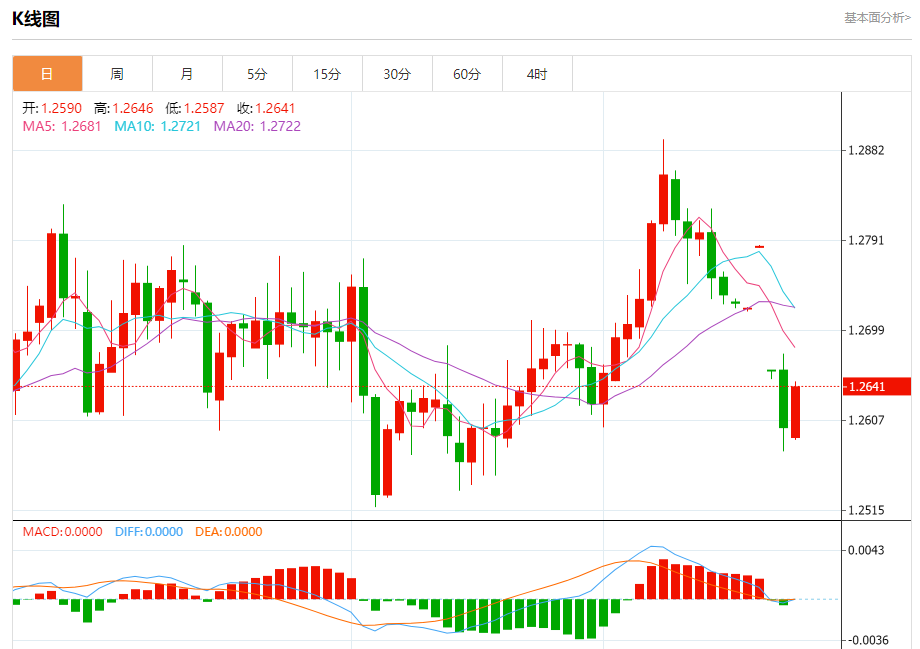Click the last red candlestick on the chart
Viewport: 920px width, 649px height.
click(x=796, y=412)
